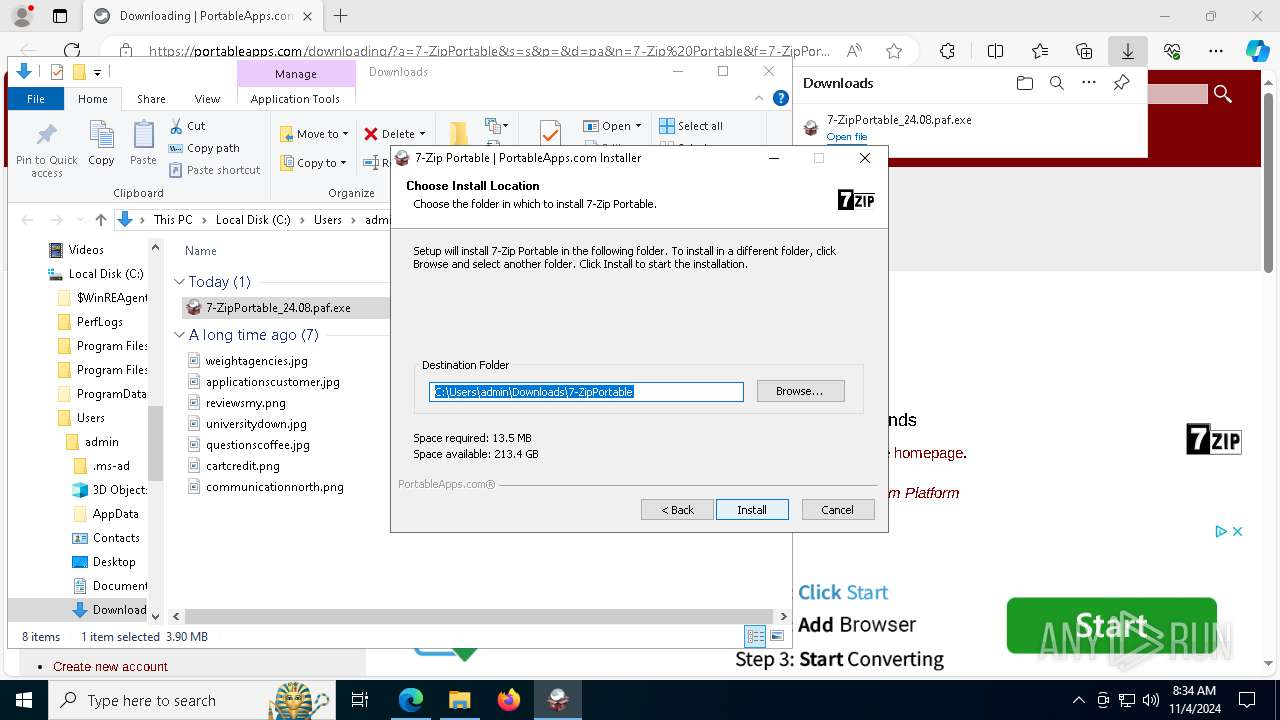Open the Windows Start menu
Image resolution: width=1280 pixels, height=720 pixels.
24,700
